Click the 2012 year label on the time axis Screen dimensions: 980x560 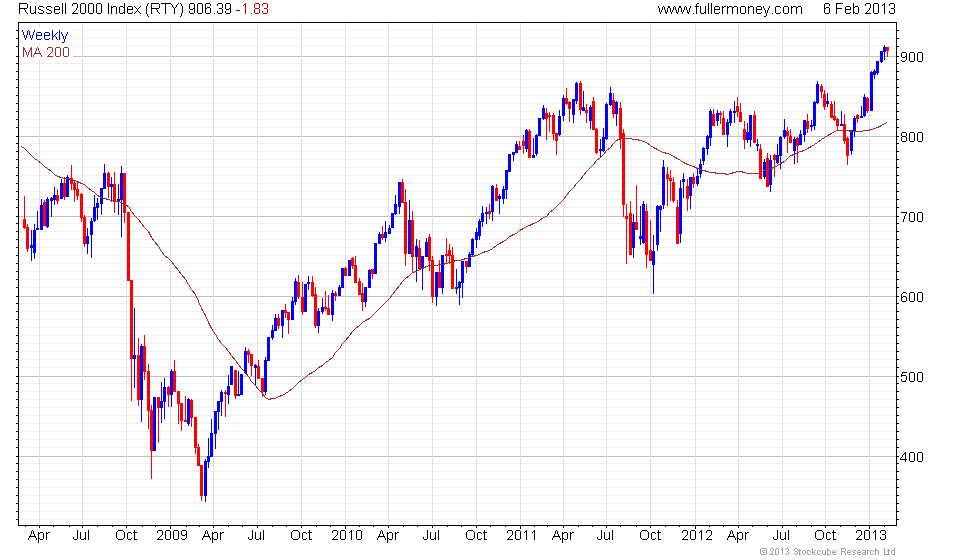coord(696,535)
